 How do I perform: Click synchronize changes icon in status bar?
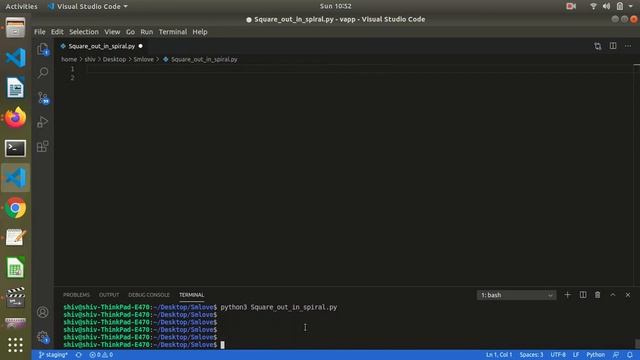click(x=78, y=355)
